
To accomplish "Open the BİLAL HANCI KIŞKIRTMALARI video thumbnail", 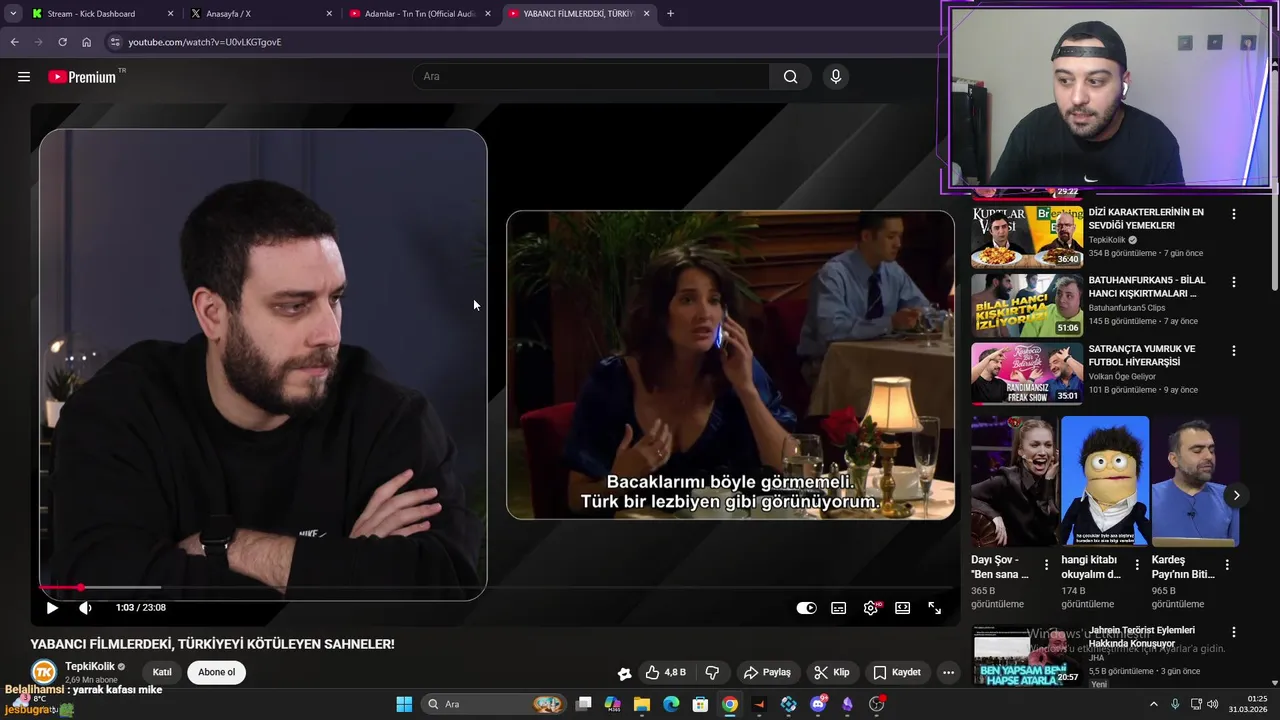I will tap(1027, 305).
